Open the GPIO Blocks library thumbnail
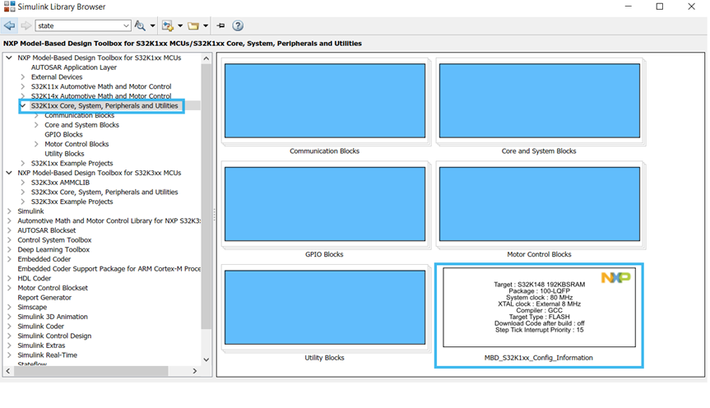This screenshot has width=710, height=408. pos(325,204)
